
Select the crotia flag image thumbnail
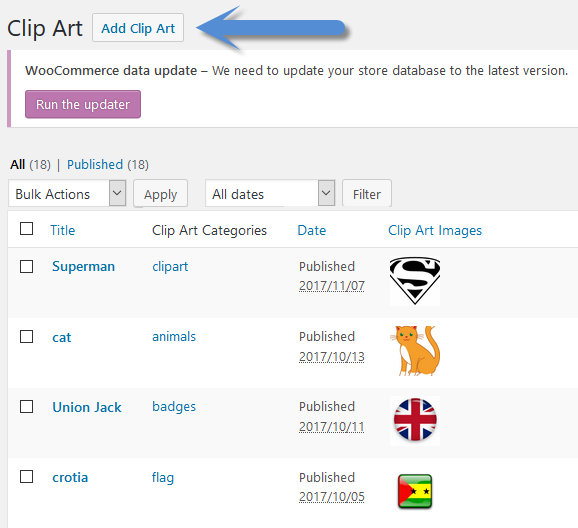click(x=415, y=491)
